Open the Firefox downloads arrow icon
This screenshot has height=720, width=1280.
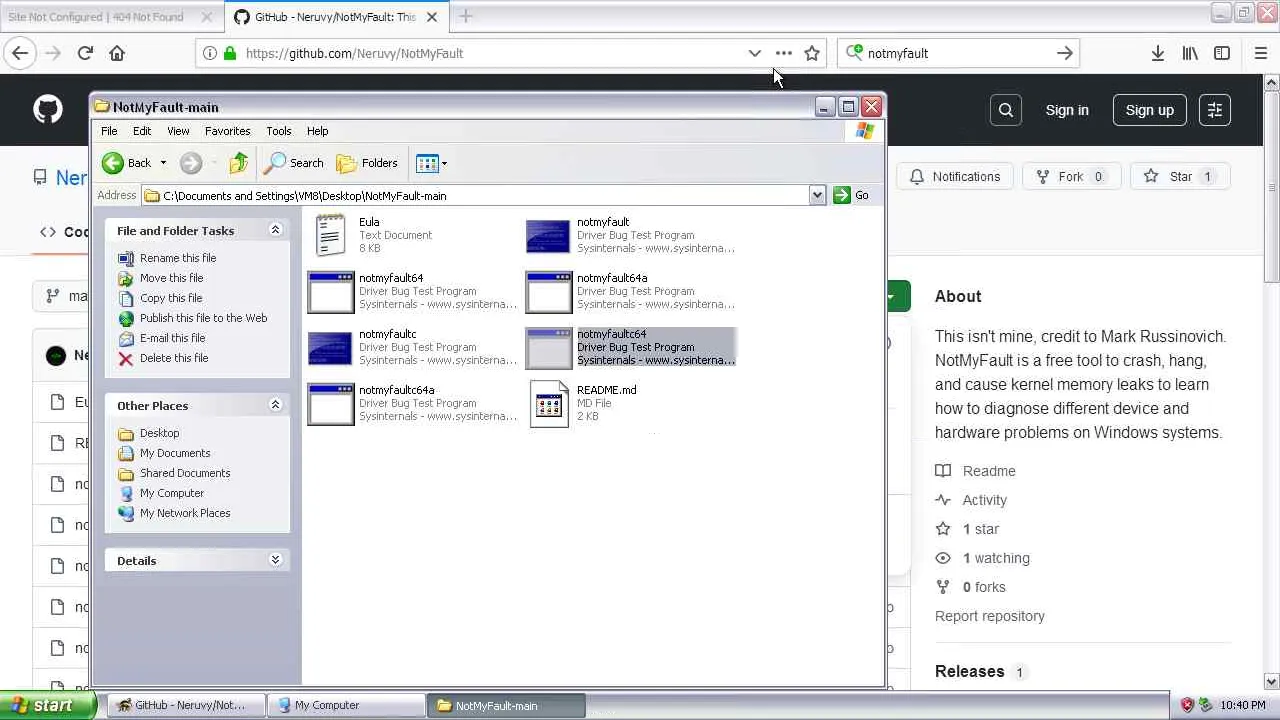(1157, 53)
